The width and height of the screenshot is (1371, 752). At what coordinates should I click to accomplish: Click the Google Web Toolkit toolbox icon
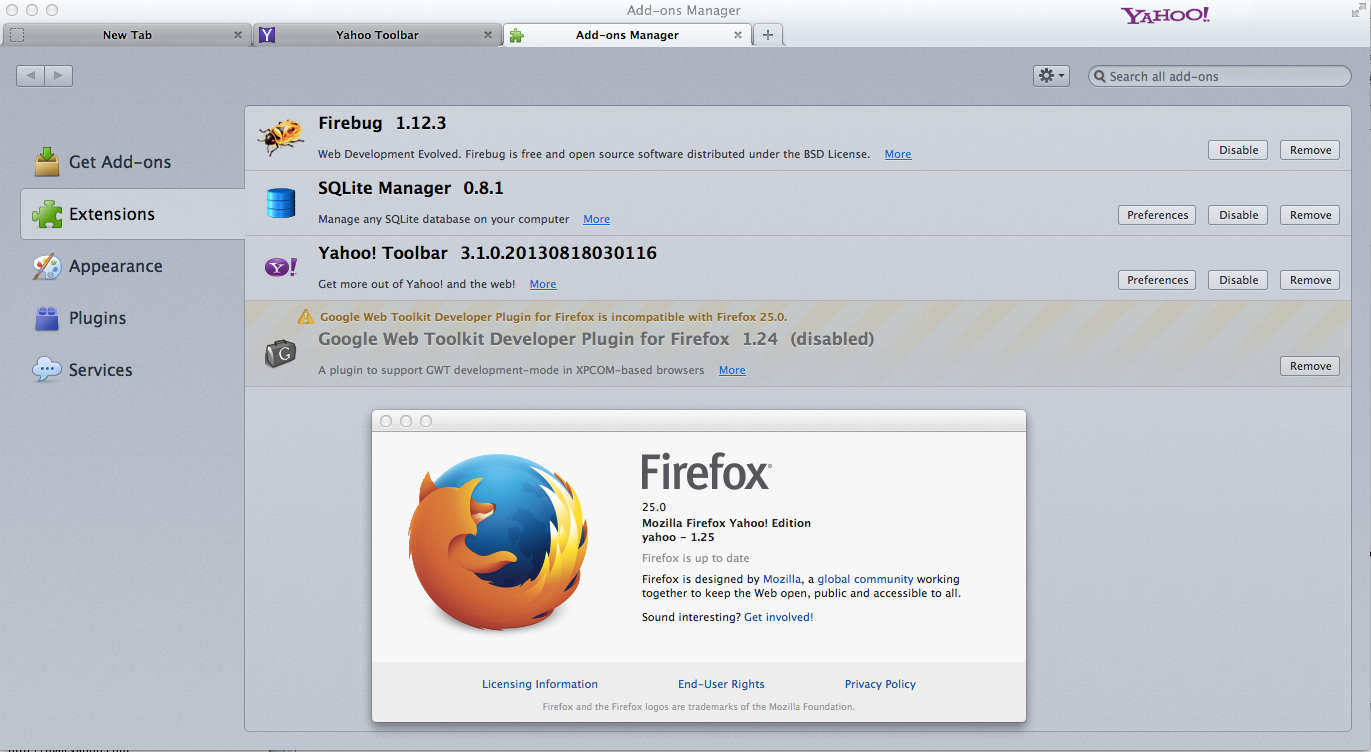(280, 353)
